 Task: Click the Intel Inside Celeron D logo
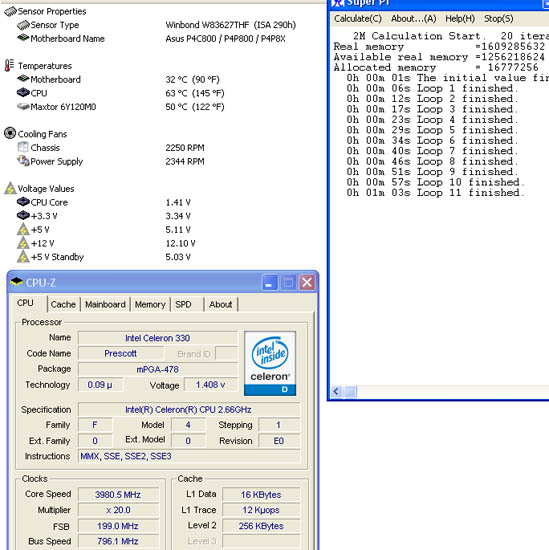[270, 363]
